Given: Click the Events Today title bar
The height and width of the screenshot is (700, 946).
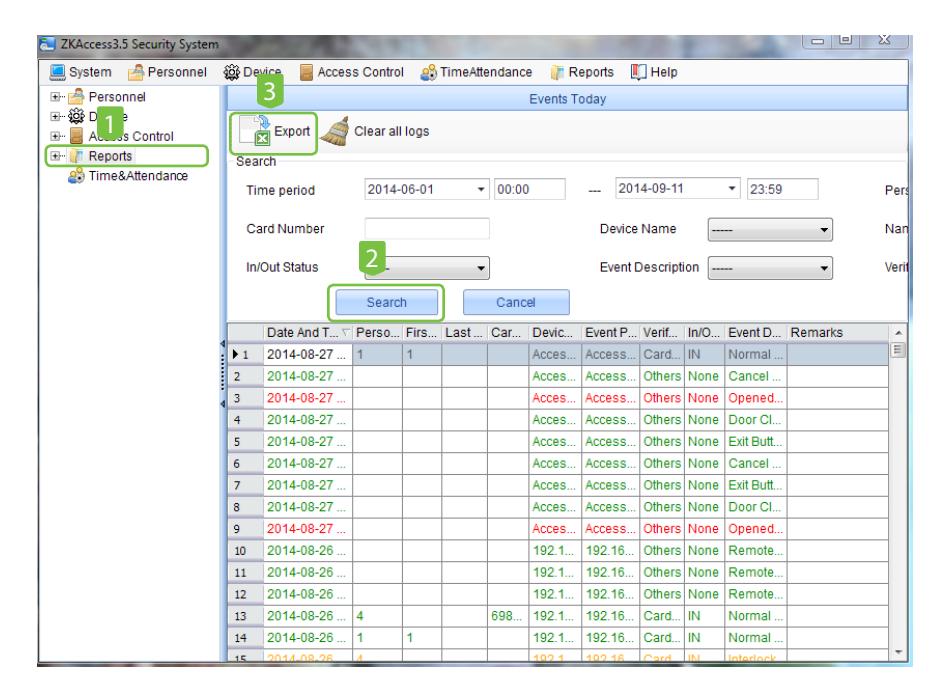Looking at the screenshot, I should (x=567, y=98).
